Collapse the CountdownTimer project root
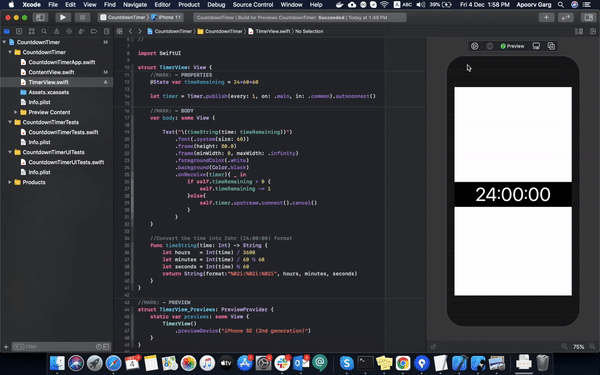 [x=4, y=42]
